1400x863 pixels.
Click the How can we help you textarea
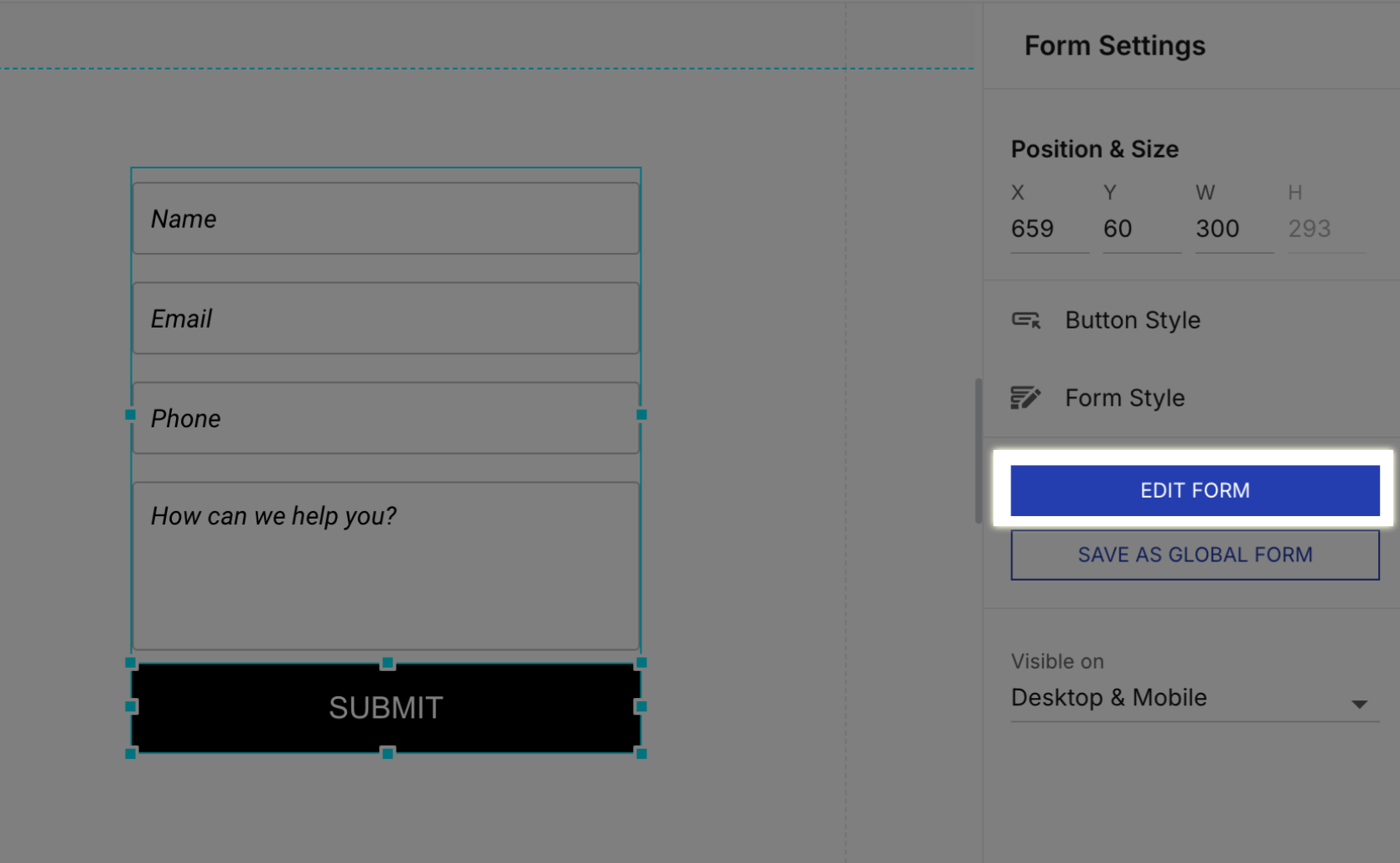tap(386, 566)
